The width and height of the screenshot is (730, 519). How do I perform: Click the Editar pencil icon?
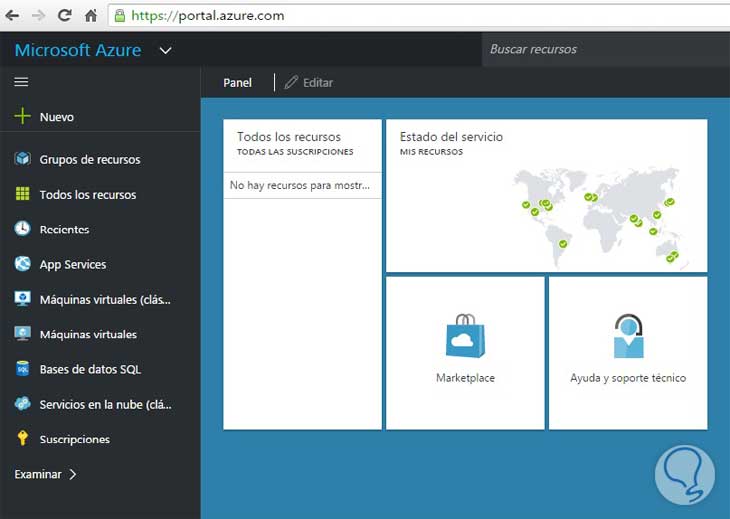click(291, 82)
